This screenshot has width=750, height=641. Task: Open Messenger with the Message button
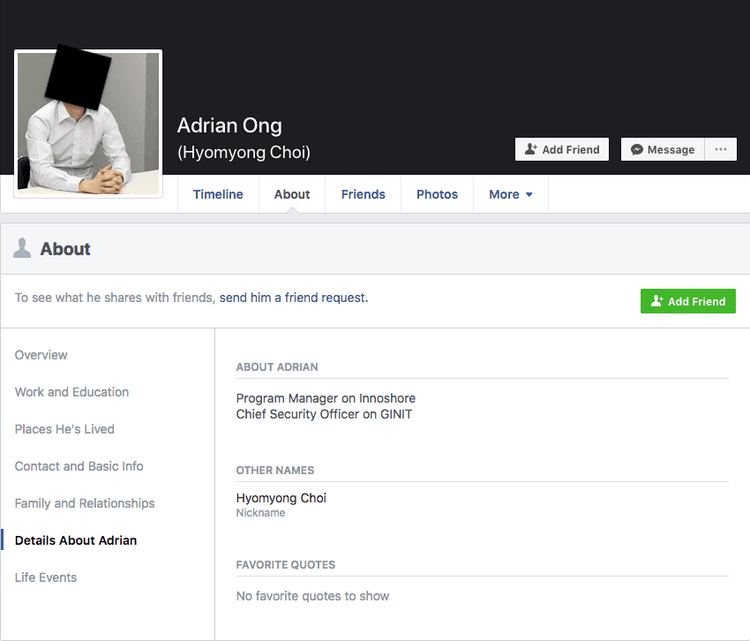(662, 150)
